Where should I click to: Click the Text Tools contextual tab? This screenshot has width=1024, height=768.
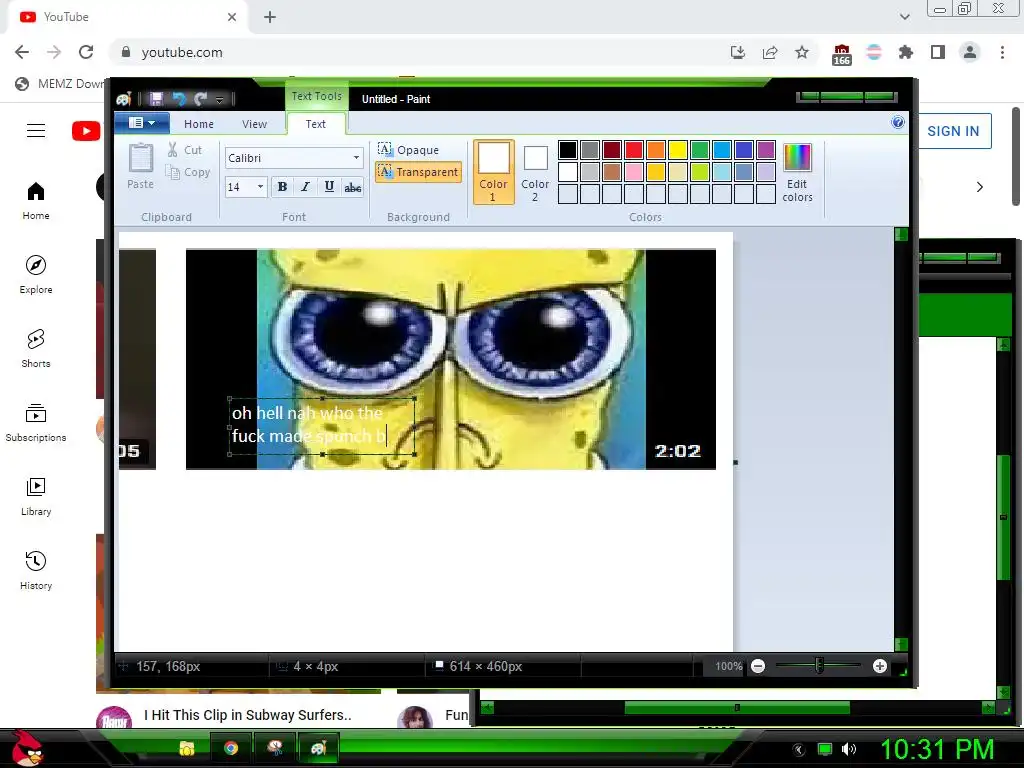pyautogui.click(x=316, y=96)
